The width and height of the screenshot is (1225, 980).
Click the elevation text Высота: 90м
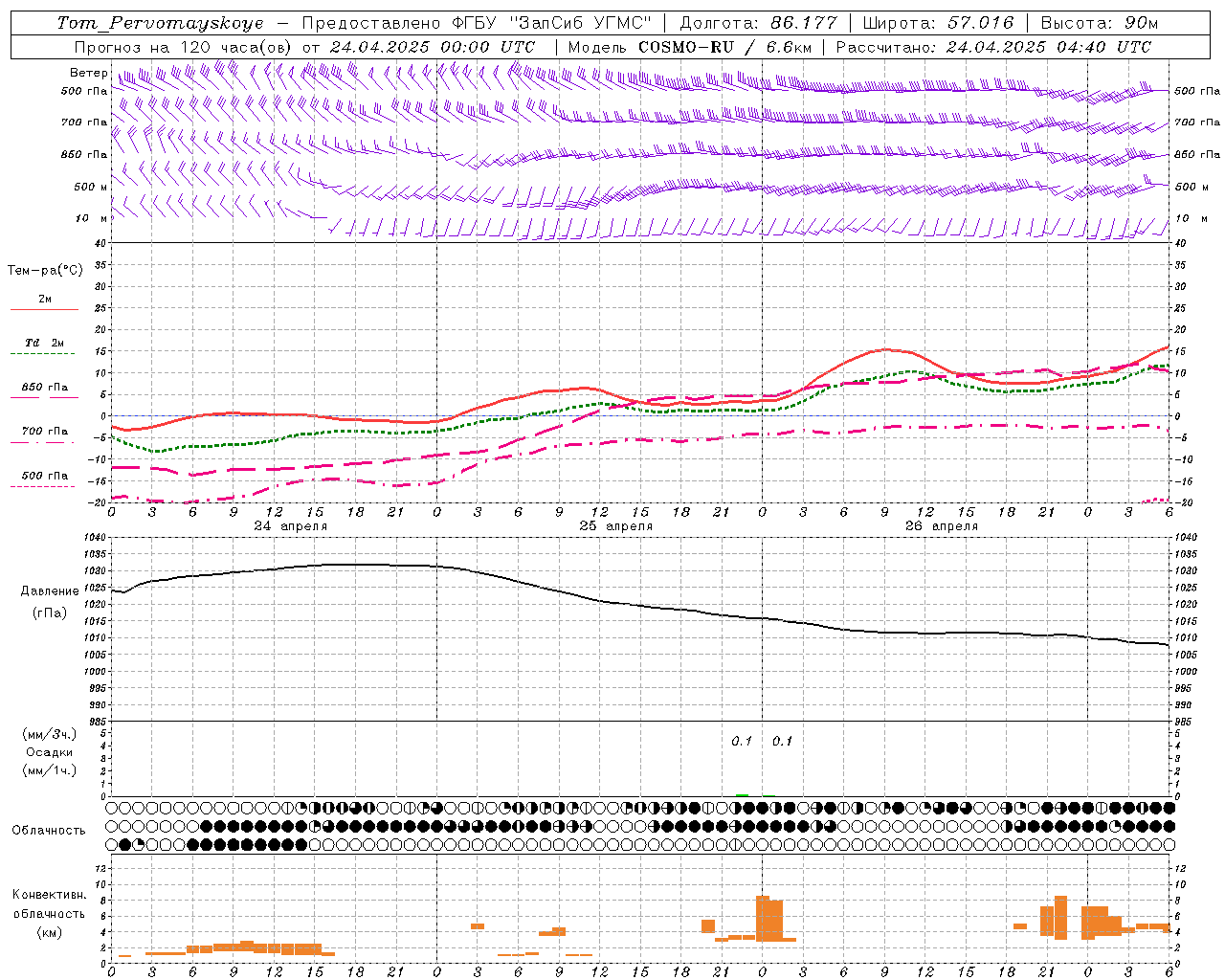[1100, 23]
